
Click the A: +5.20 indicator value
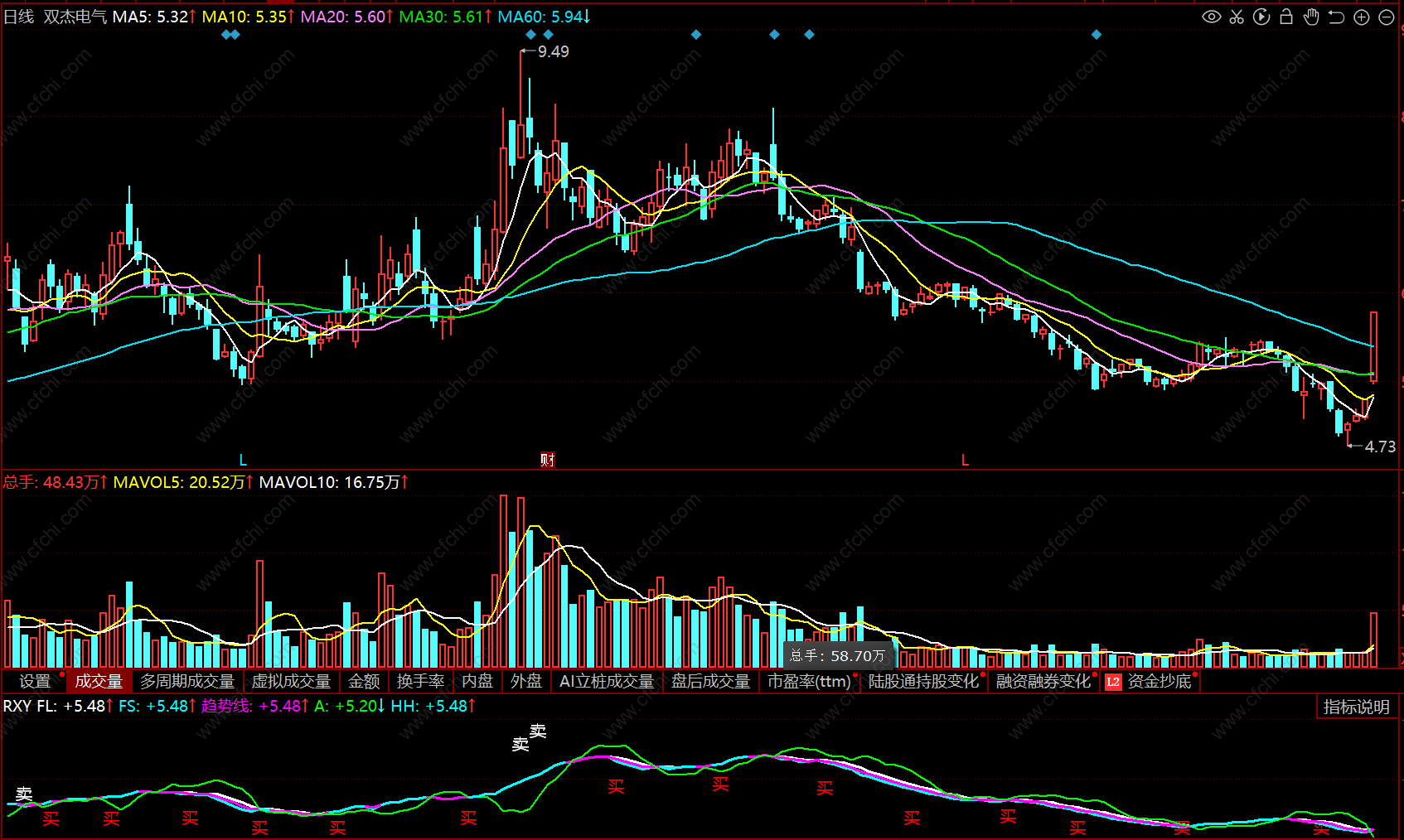[350, 706]
